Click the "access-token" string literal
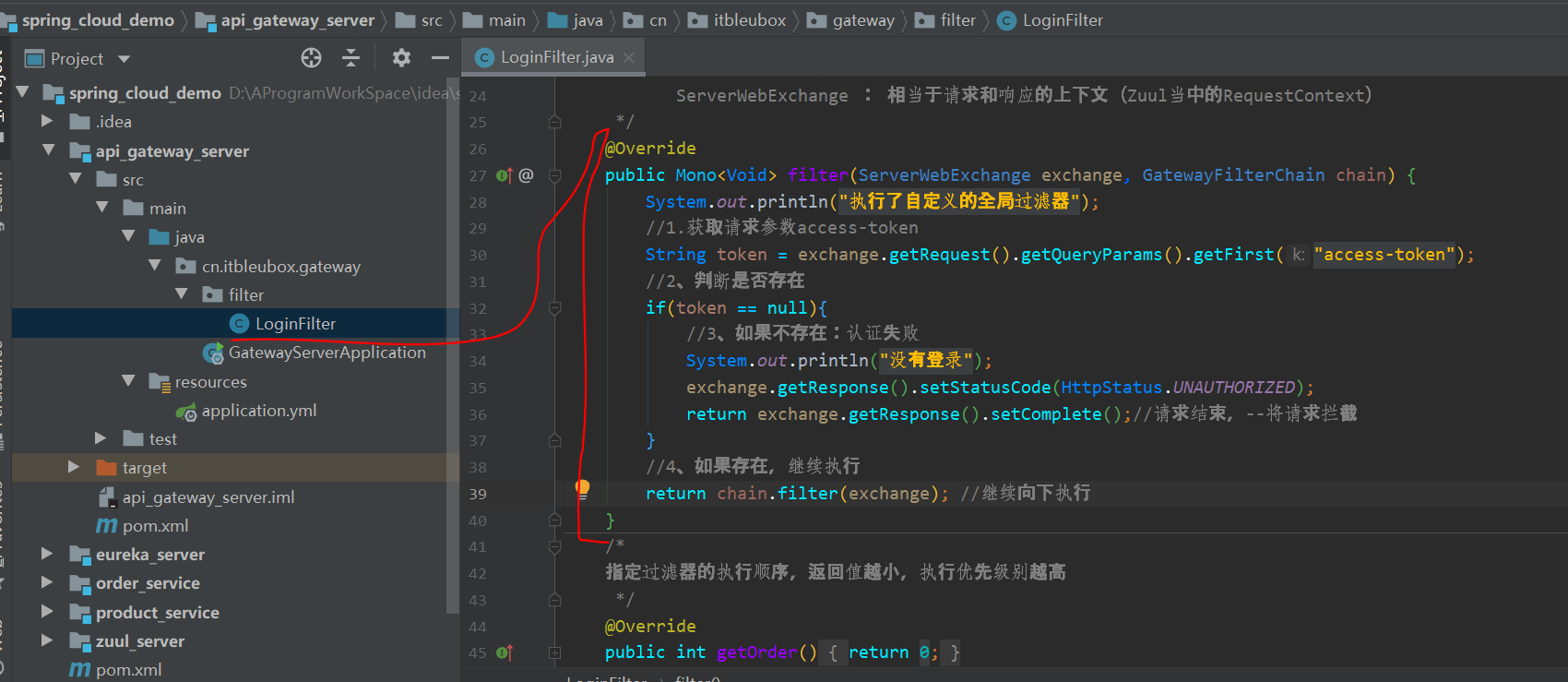Viewport: 1568px width, 682px height. click(1384, 255)
